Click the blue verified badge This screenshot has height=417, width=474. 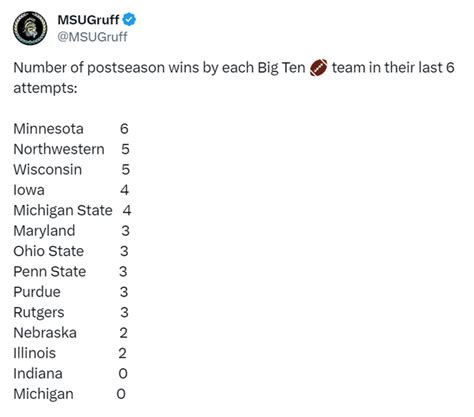point(129,19)
